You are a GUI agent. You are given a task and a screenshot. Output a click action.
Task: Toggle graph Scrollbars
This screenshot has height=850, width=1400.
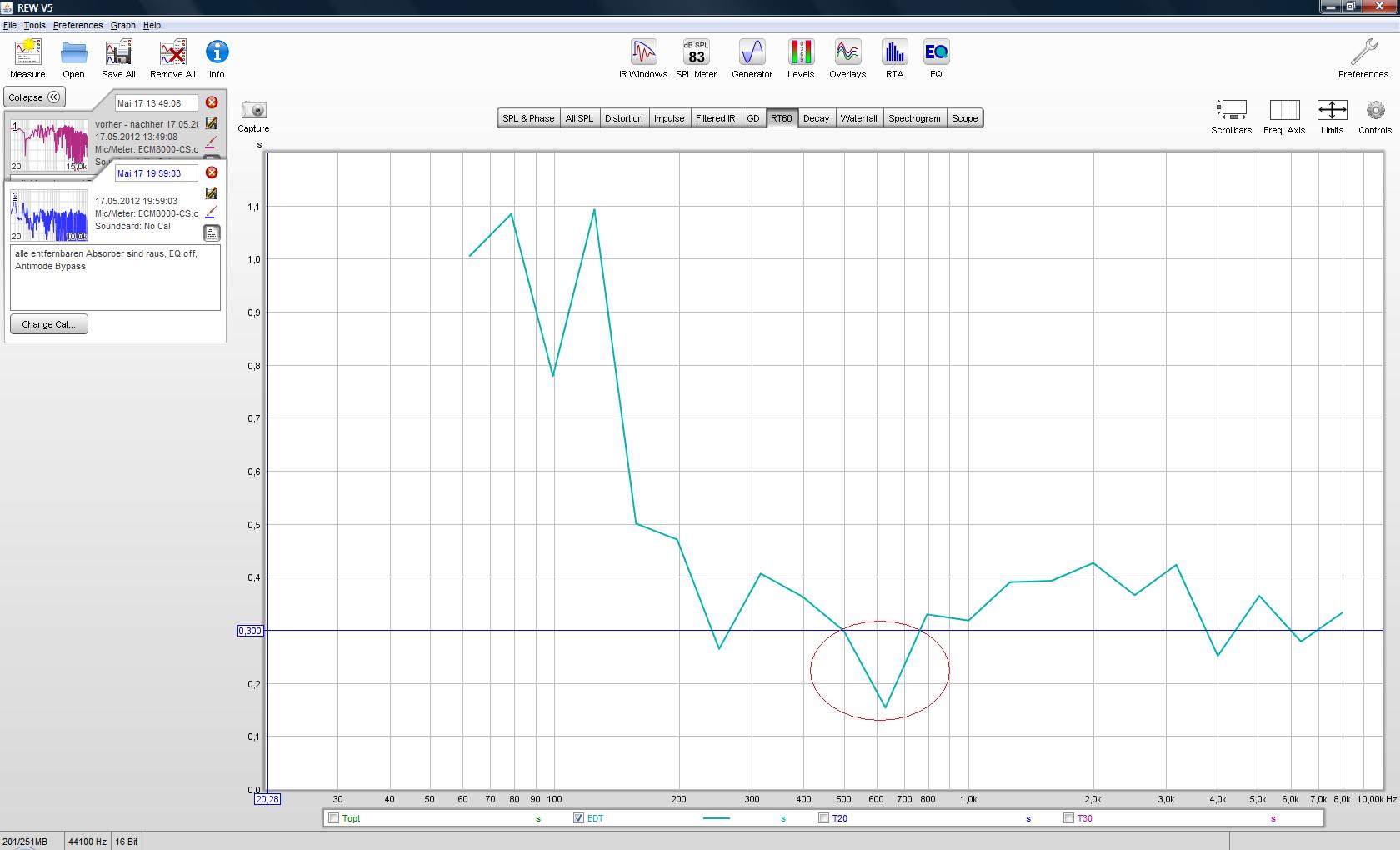click(1231, 117)
